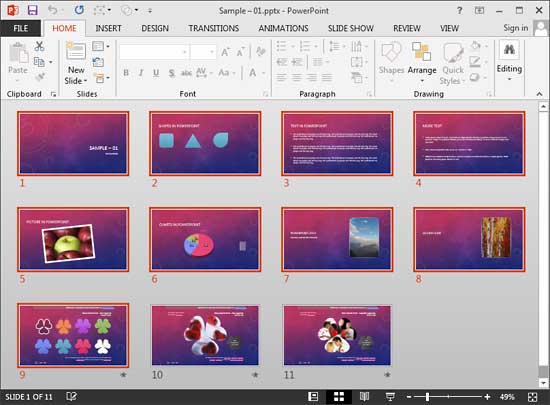Open the SLIDE SHOW tab
The image size is (550, 405).
tap(350, 28)
